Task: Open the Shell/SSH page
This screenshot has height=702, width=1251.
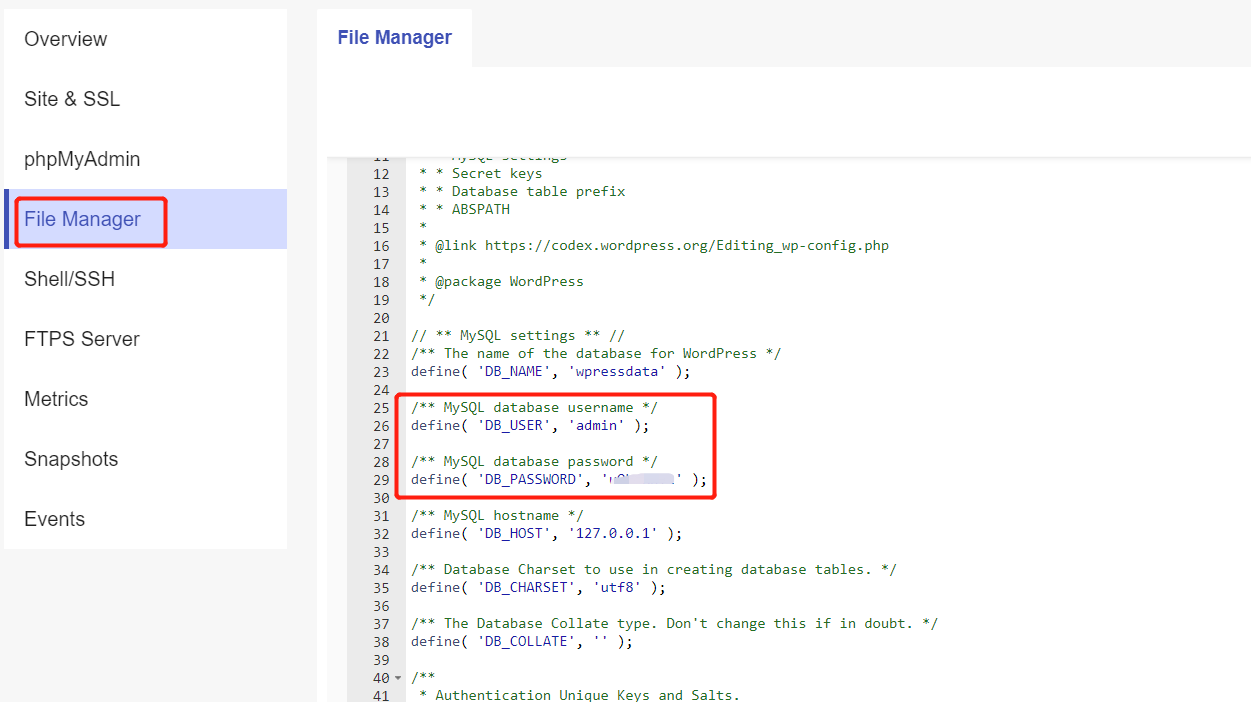Action: pos(145,279)
